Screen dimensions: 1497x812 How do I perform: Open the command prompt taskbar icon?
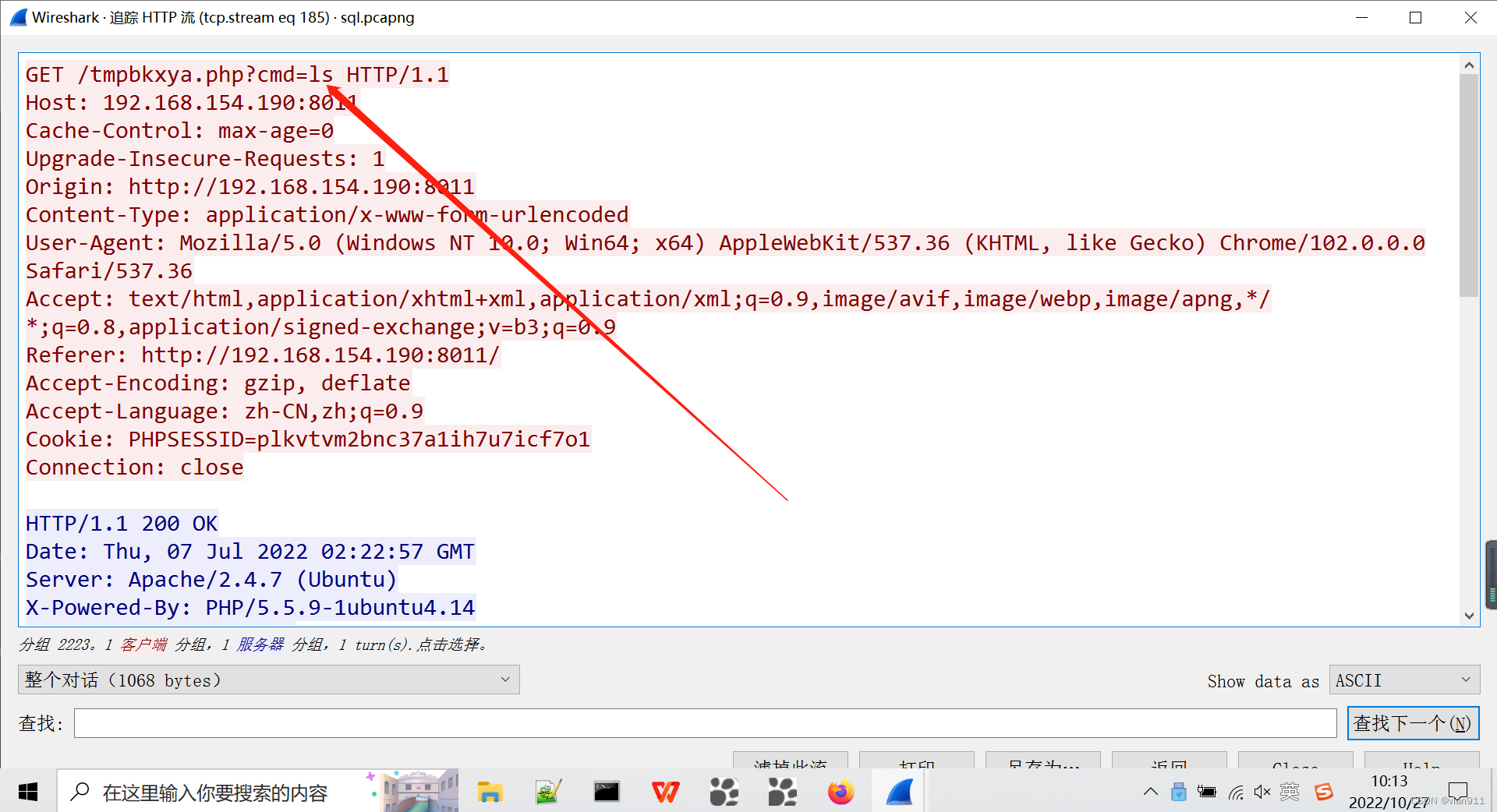(607, 793)
